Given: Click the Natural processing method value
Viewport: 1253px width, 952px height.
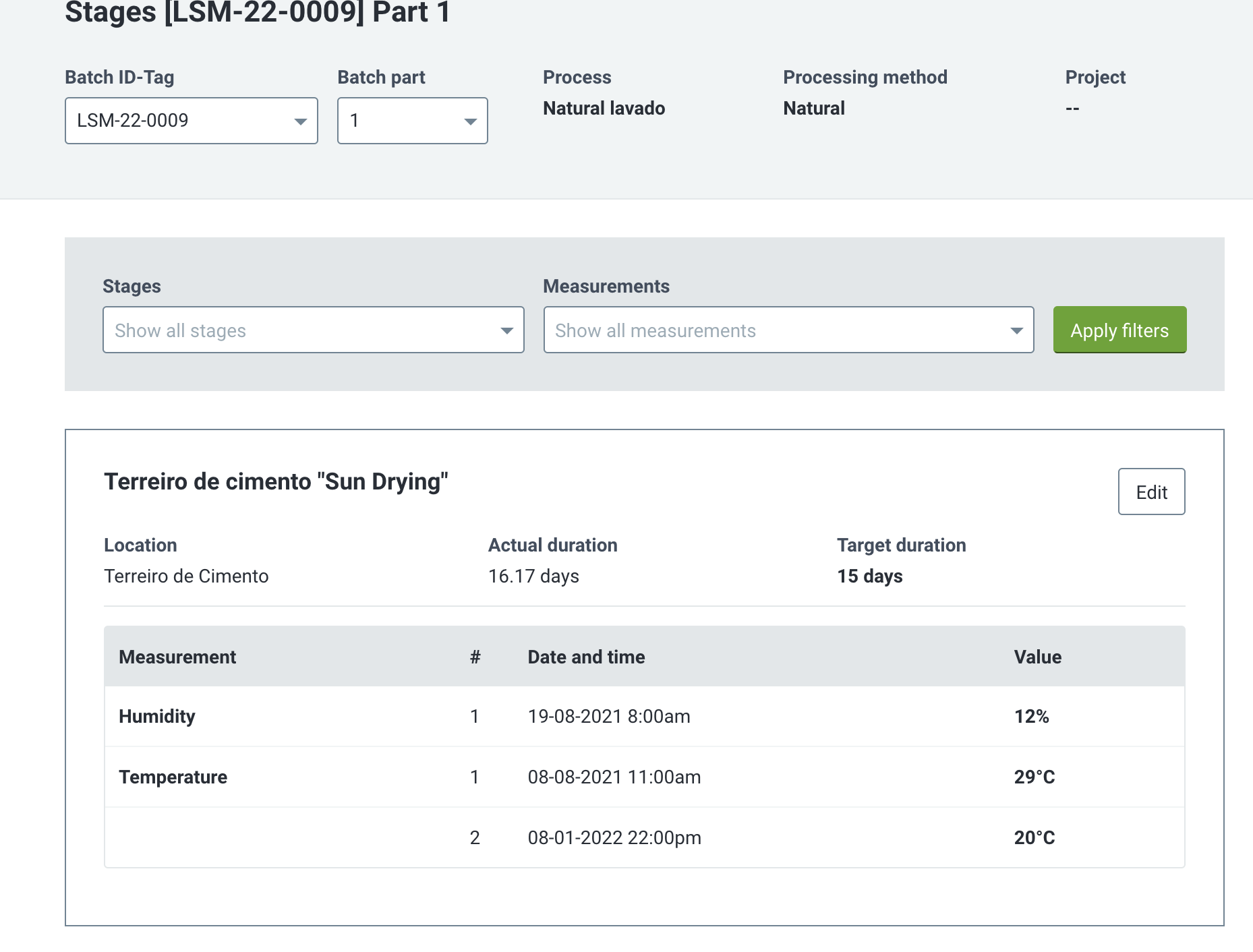Looking at the screenshot, I should (x=814, y=108).
